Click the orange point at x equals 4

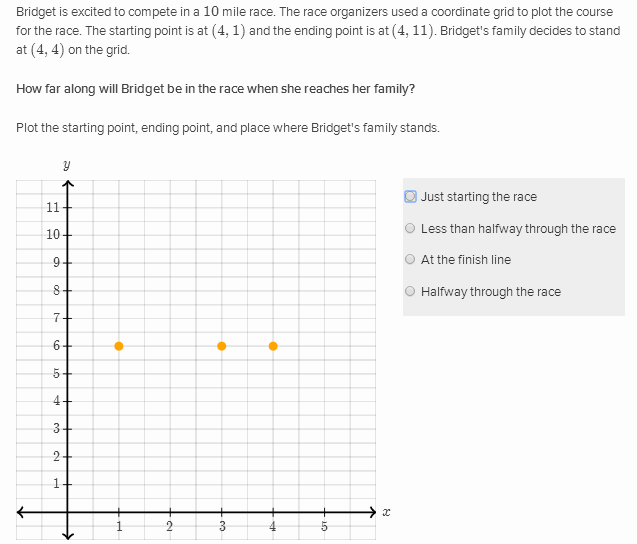coord(273,346)
